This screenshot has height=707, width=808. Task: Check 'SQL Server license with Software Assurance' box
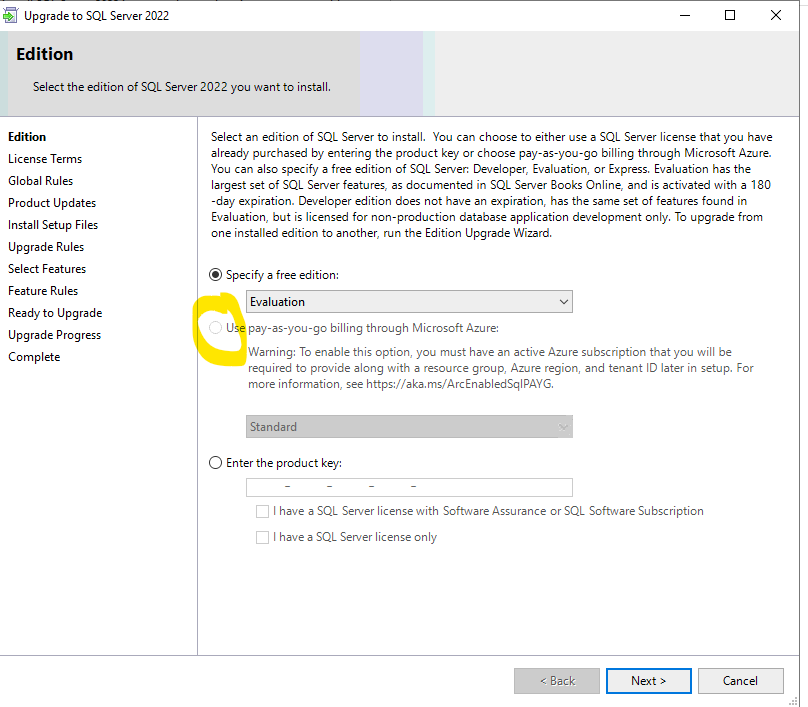262,511
